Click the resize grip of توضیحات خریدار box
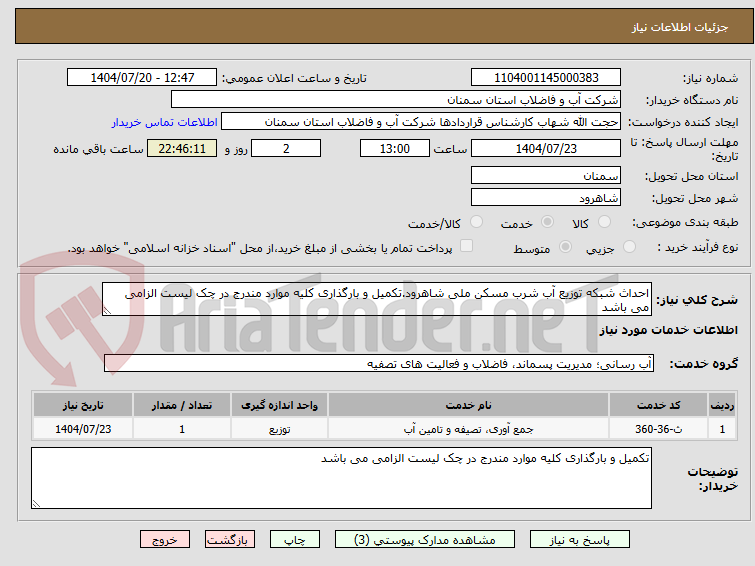Viewport: 755px width, 566px height. [x=36, y=504]
